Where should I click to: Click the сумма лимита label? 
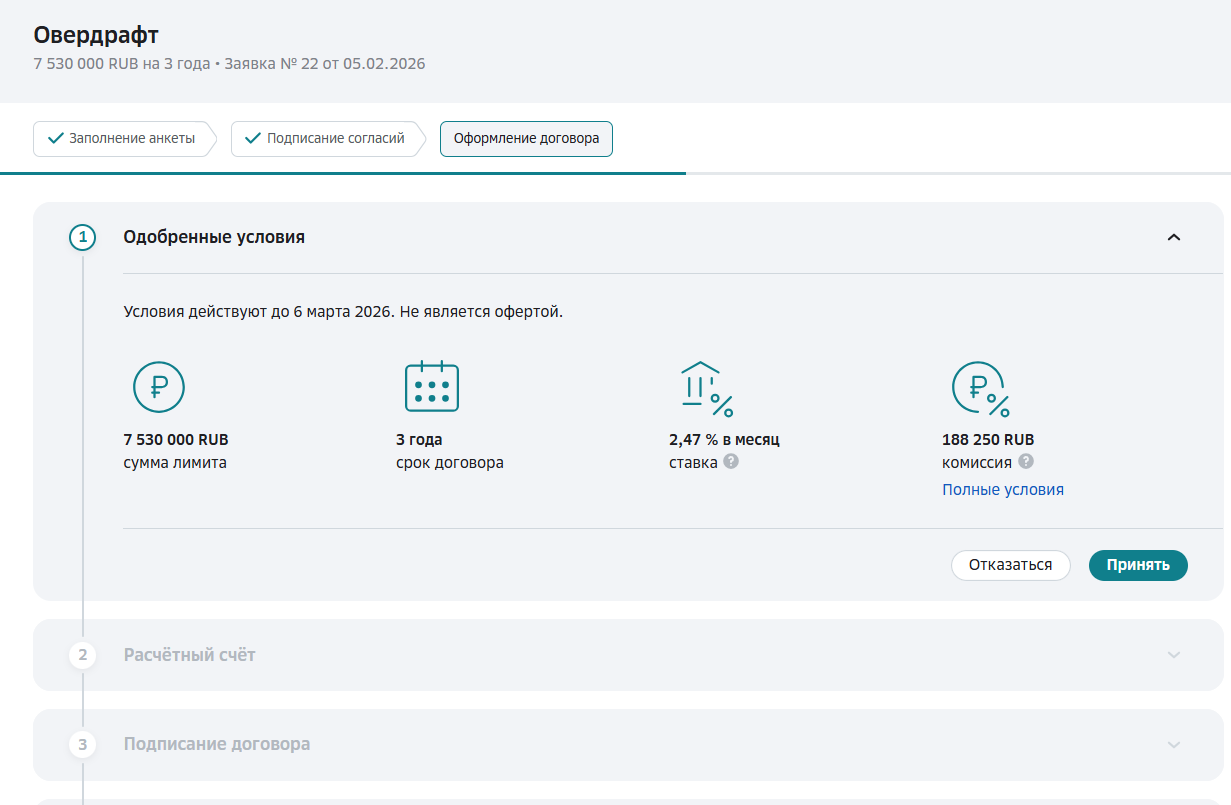tap(175, 463)
